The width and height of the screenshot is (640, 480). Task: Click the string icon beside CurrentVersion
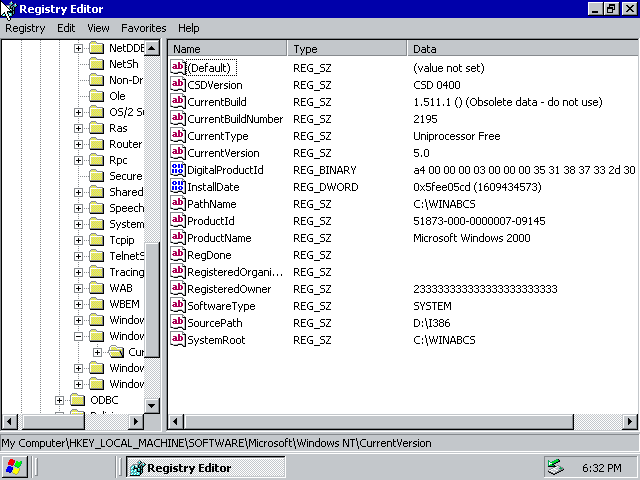tap(178, 153)
